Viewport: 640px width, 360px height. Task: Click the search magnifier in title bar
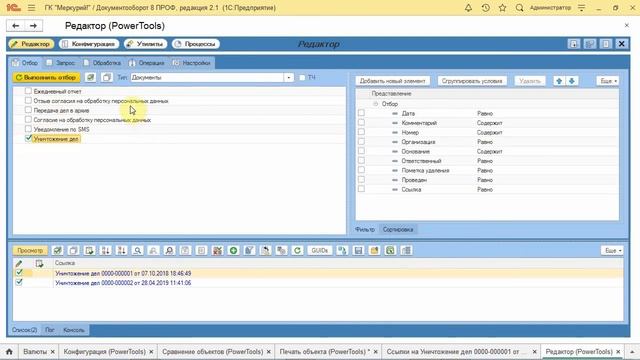click(519, 8)
